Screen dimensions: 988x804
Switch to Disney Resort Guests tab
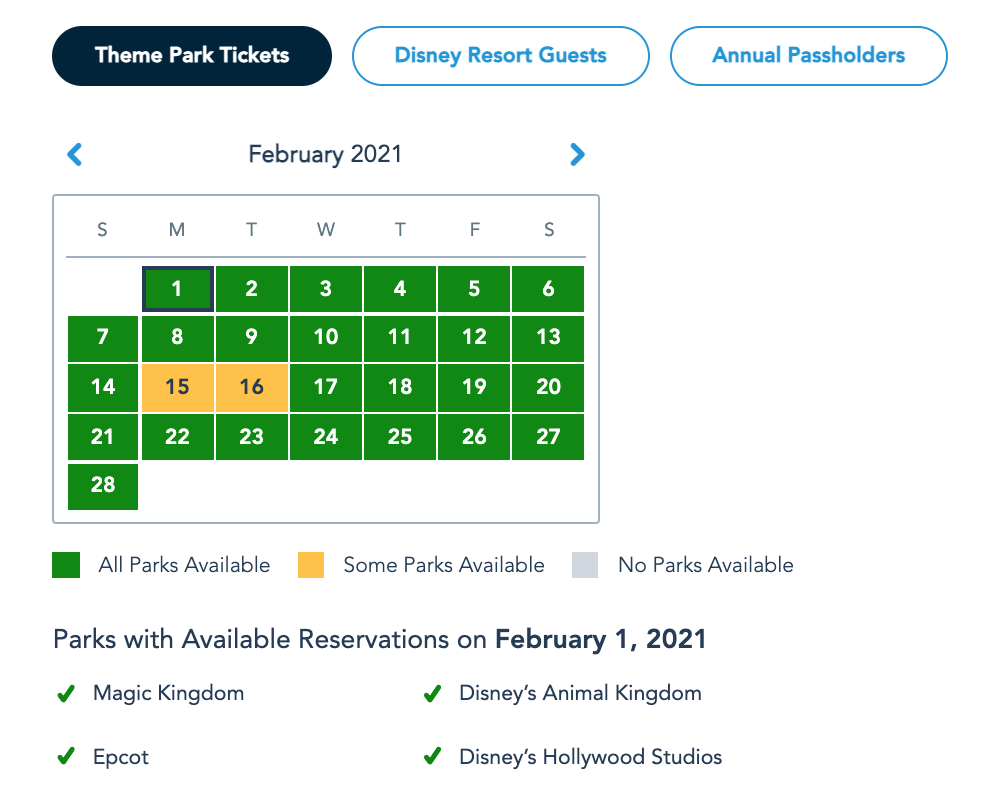coord(500,56)
